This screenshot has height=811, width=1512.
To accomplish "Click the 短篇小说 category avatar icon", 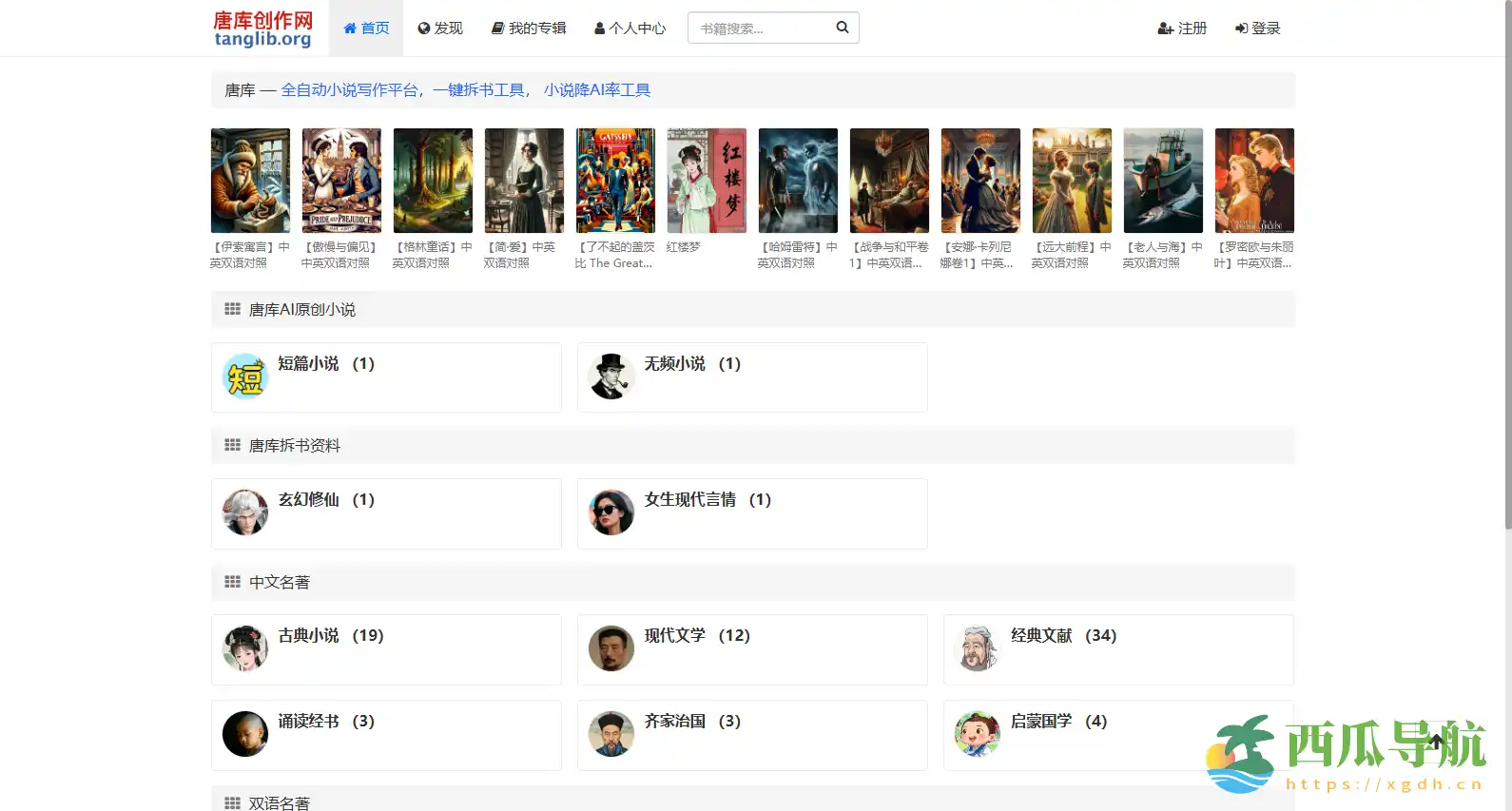I will (245, 377).
